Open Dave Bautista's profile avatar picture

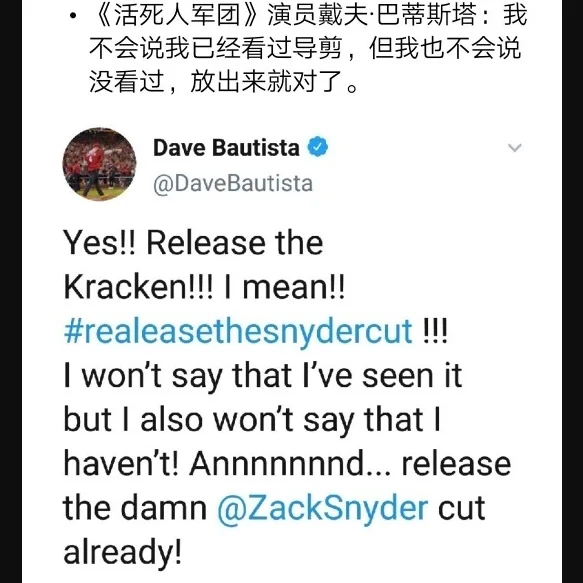point(99,164)
